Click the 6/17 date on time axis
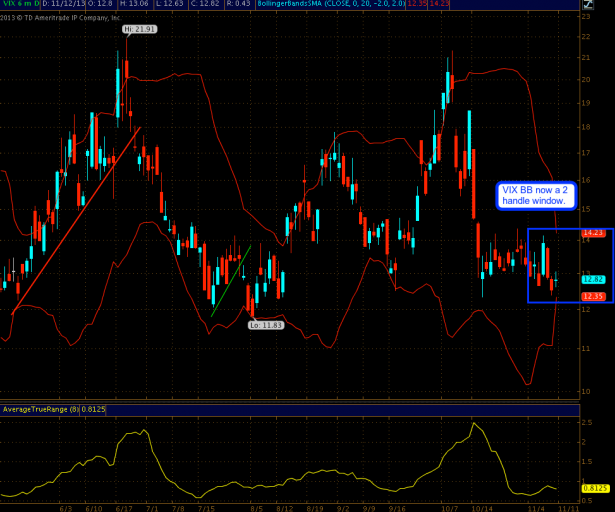This screenshot has width=615, height=512. point(124,507)
